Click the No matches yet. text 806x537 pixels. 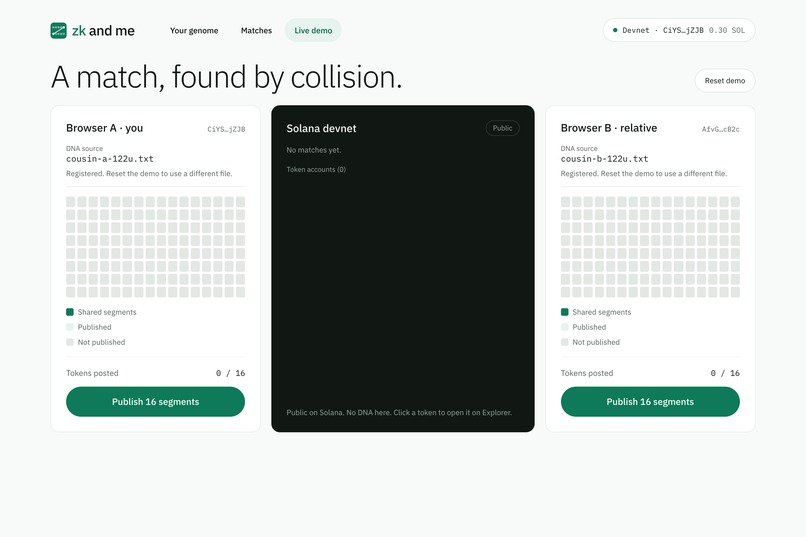[314, 150]
